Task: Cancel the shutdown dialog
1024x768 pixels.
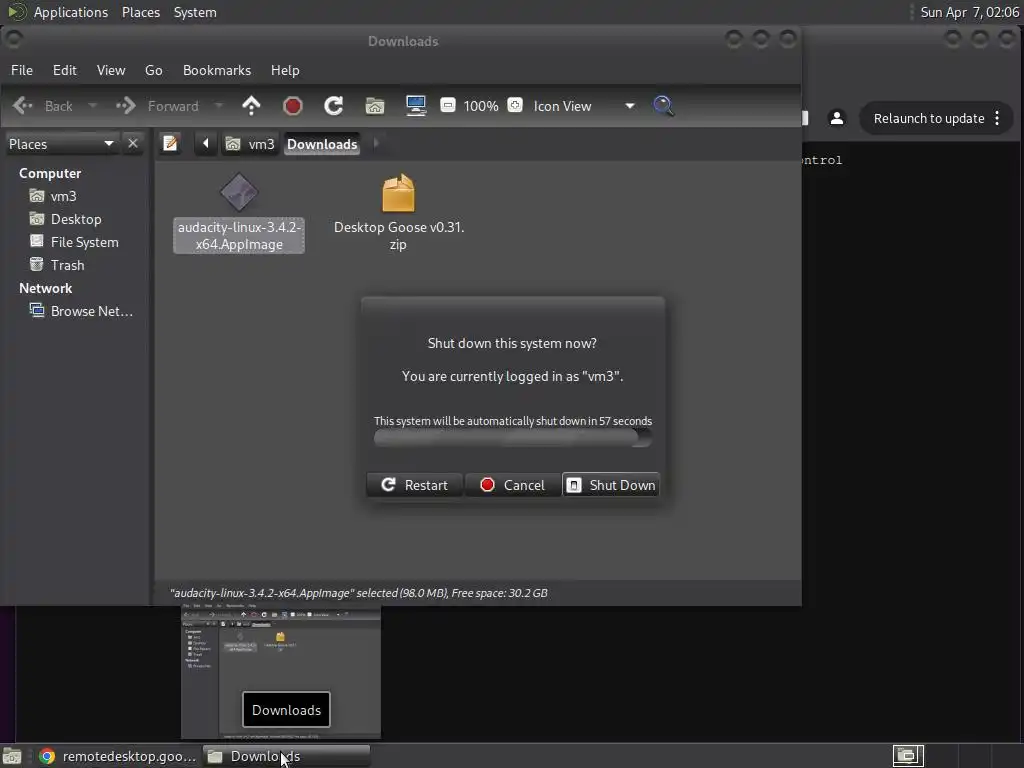Action: click(513, 485)
